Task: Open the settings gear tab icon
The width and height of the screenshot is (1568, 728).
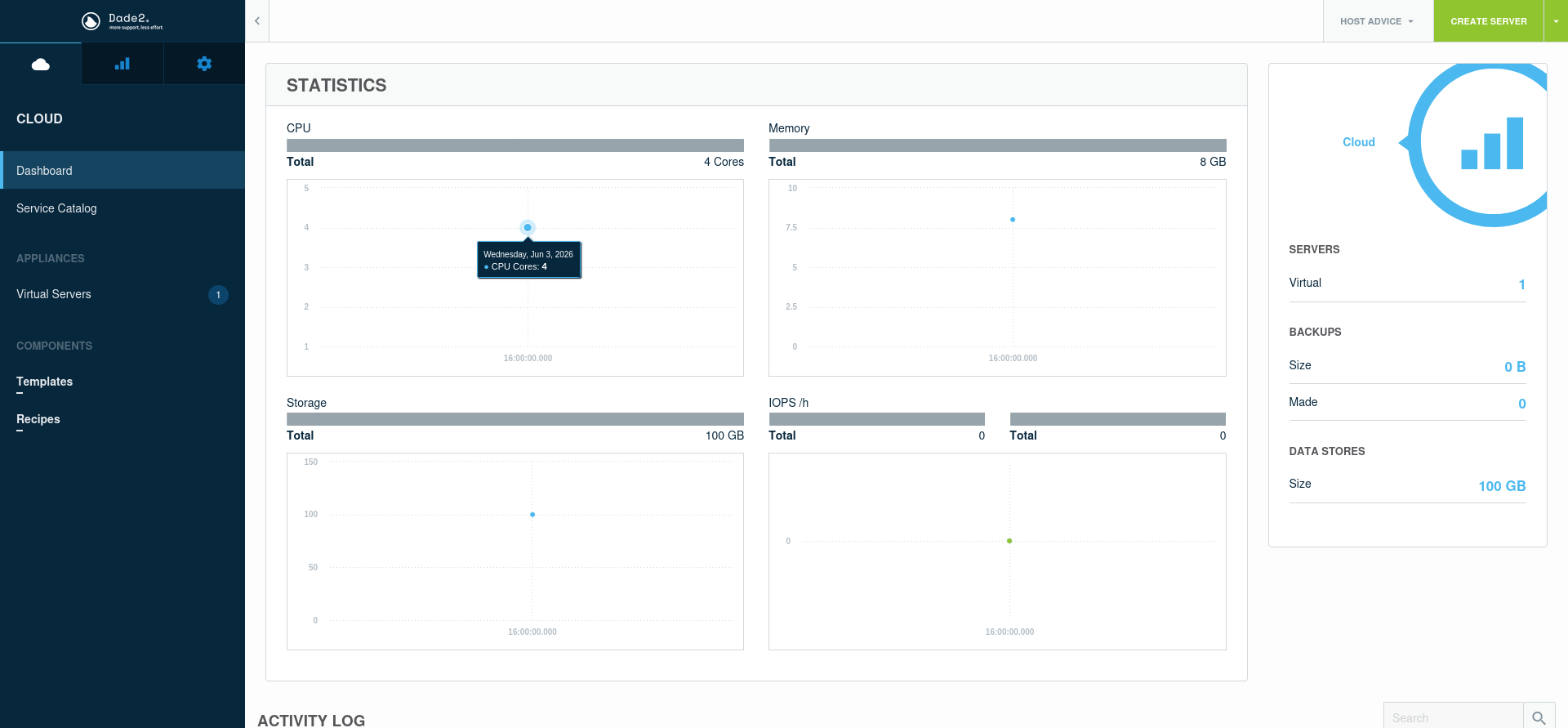Action: (x=204, y=64)
